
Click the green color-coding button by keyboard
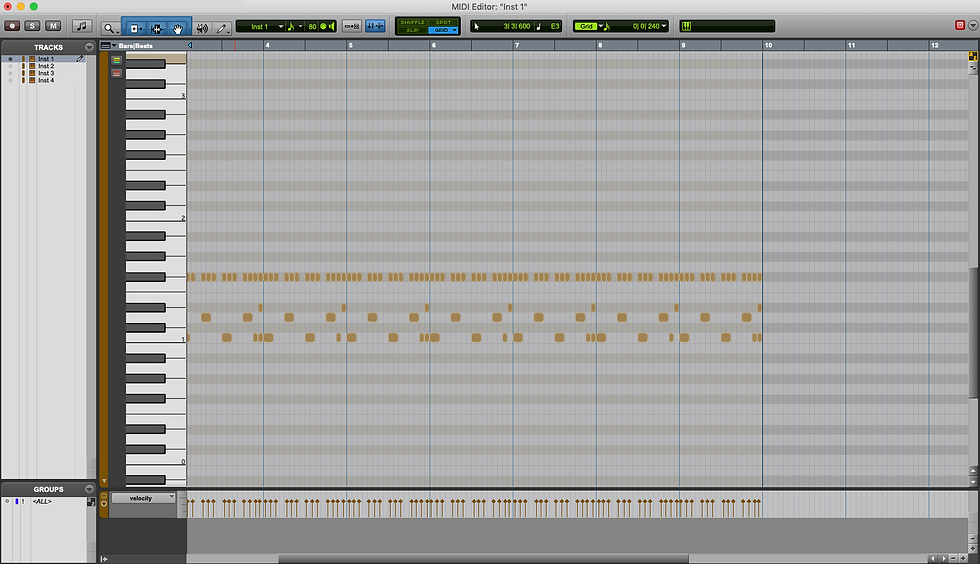pyautogui.click(x=116, y=60)
